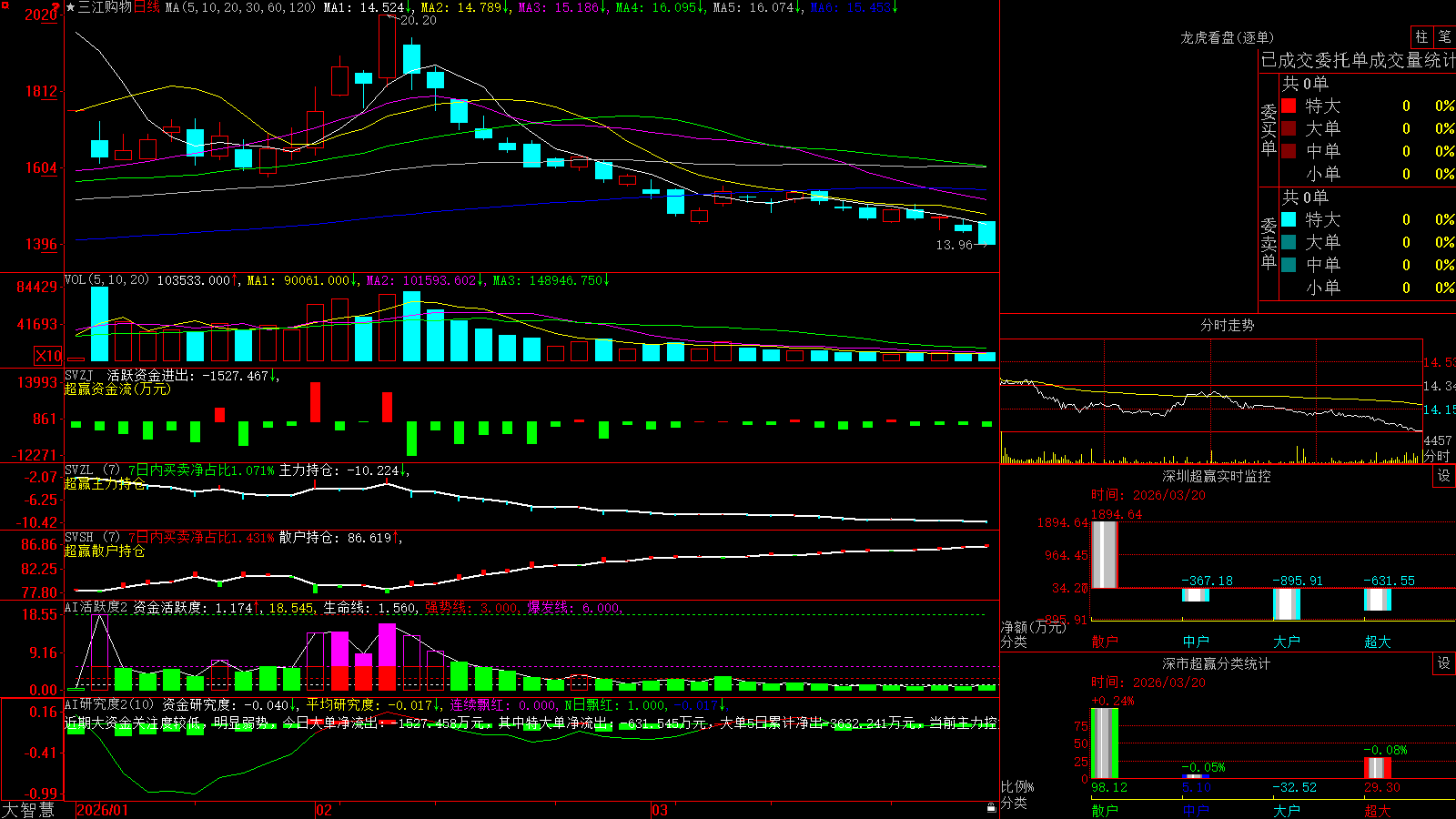The width and height of the screenshot is (1456, 819).
Task: Click the 超赢散户持仓 yellow label
Action: [105, 551]
